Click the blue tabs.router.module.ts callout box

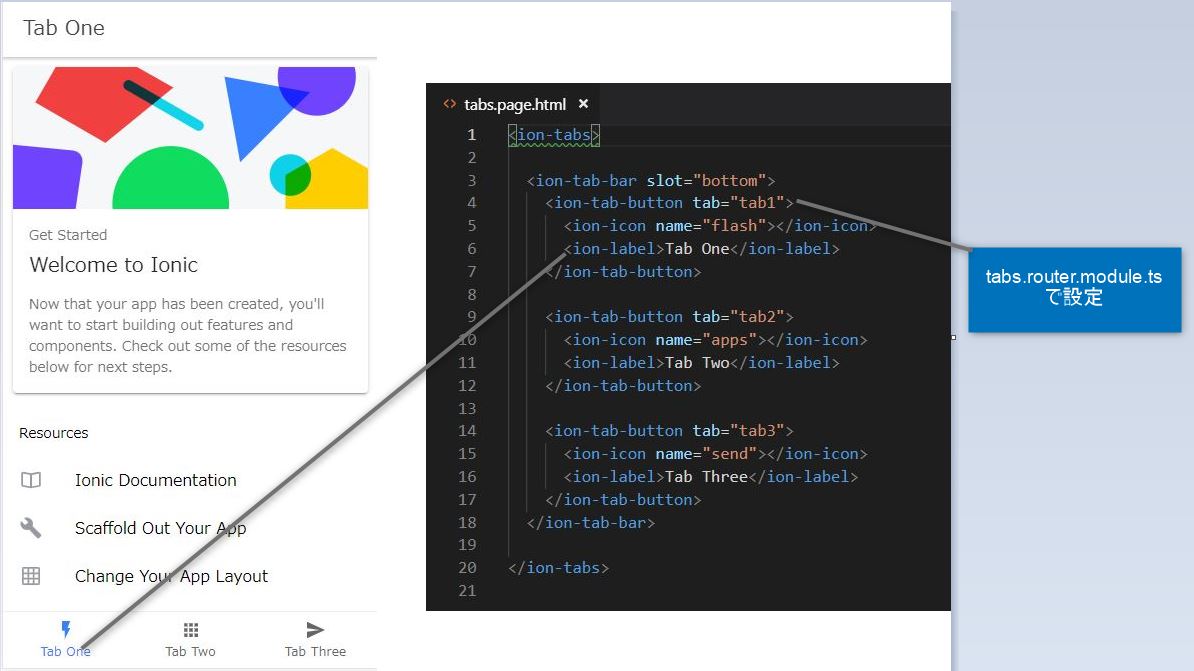tap(1074, 290)
